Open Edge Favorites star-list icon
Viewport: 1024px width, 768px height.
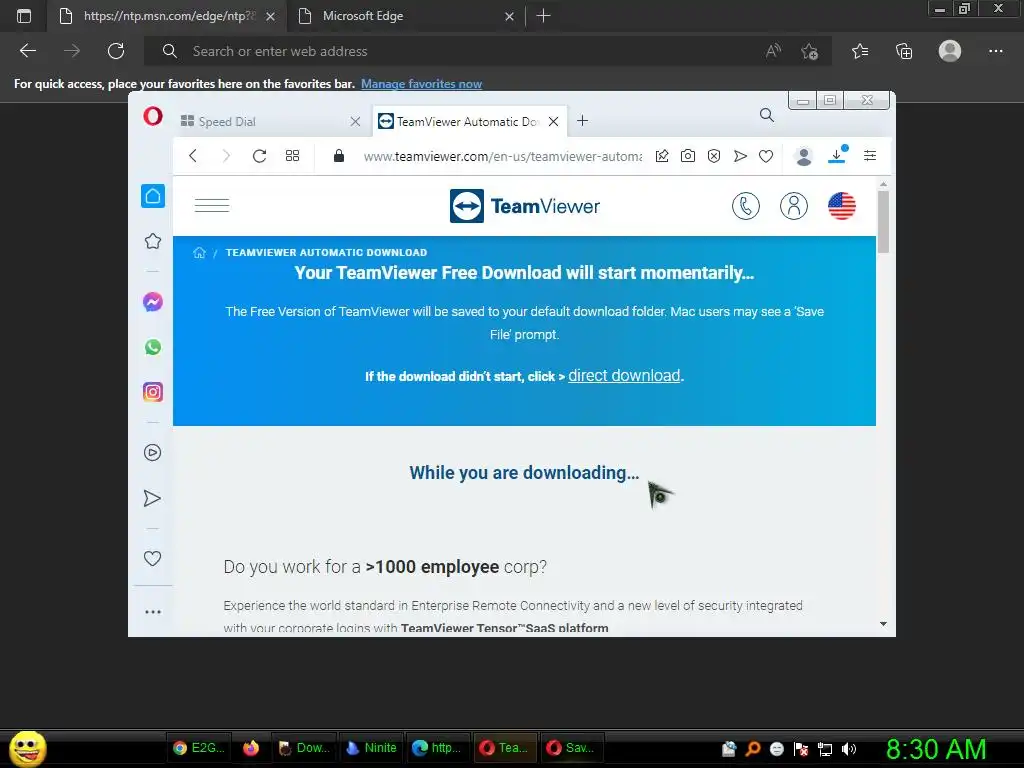[860, 51]
